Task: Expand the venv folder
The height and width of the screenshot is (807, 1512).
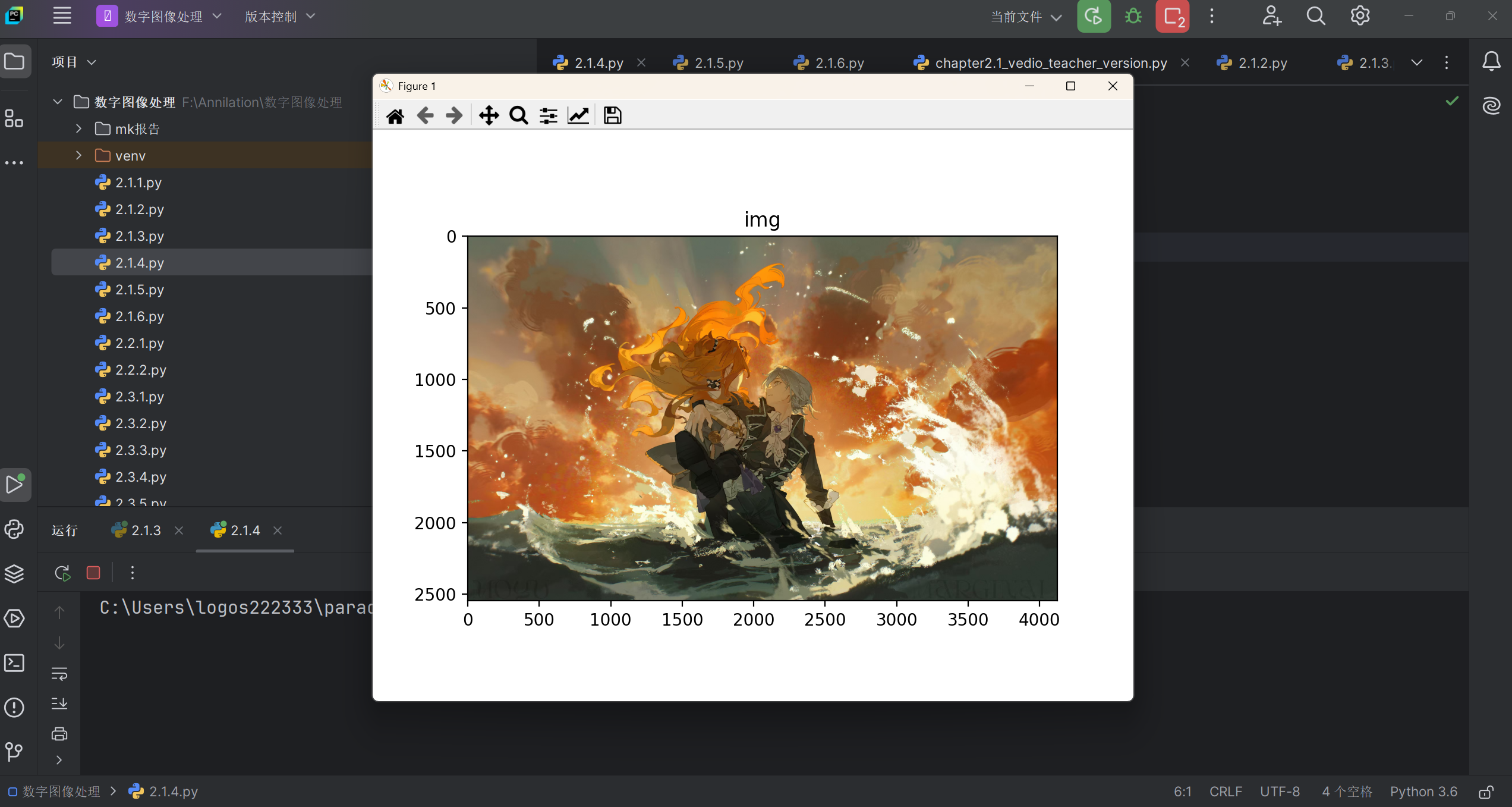Action: (78, 155)
